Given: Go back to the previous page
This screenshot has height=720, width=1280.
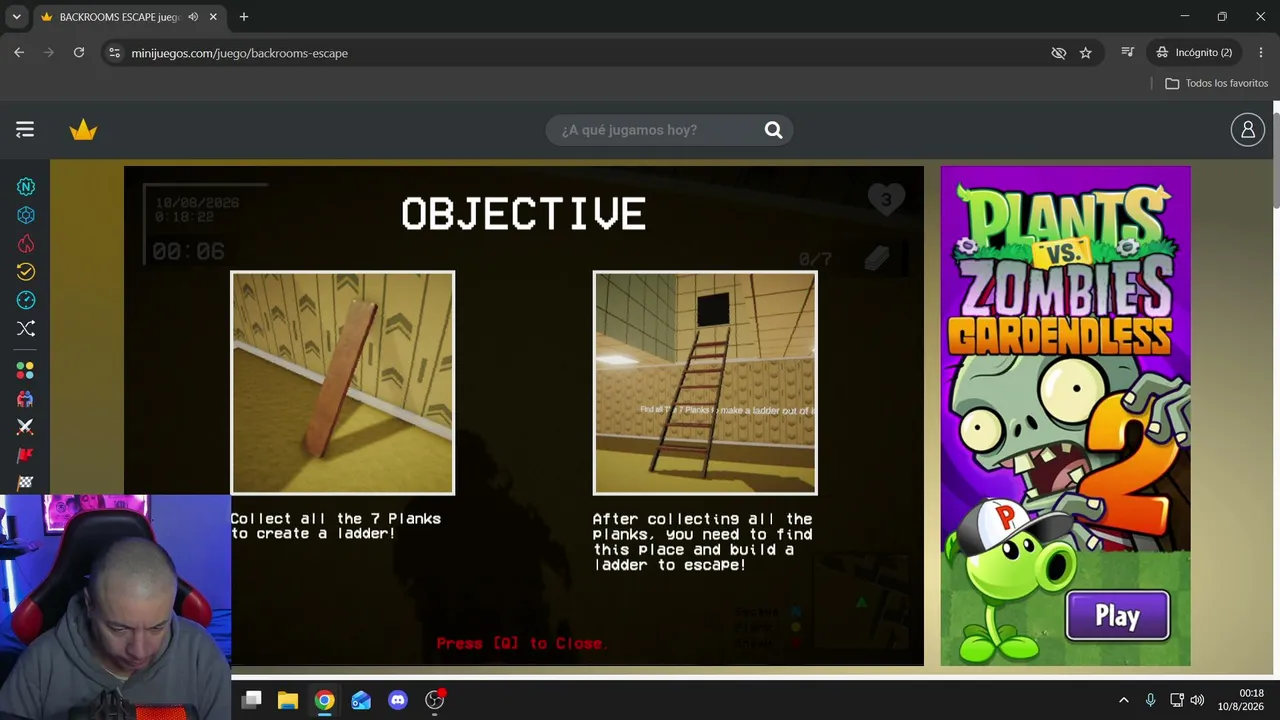Looking at the screenshot, I should [19, 53].
